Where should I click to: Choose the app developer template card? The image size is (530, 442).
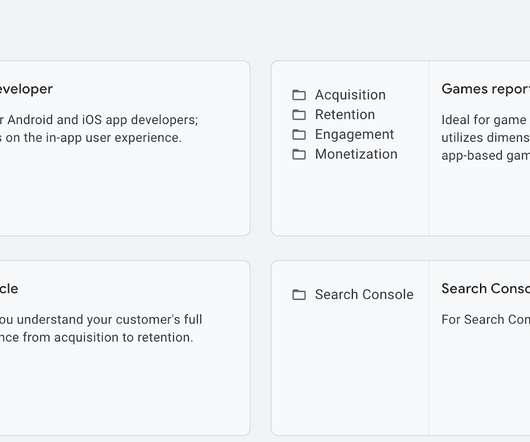[124, 149]
